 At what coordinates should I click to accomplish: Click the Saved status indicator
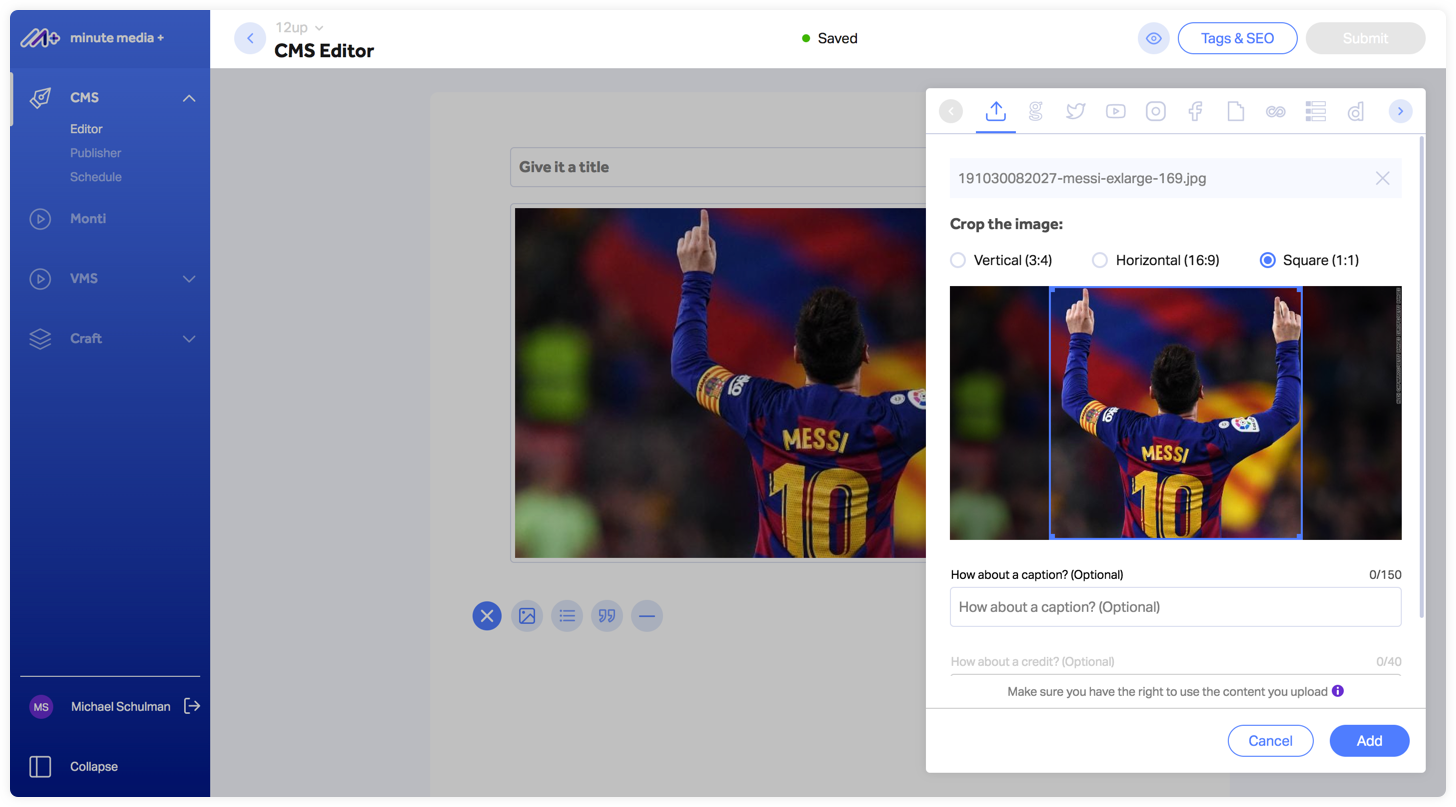pos(830,38)
